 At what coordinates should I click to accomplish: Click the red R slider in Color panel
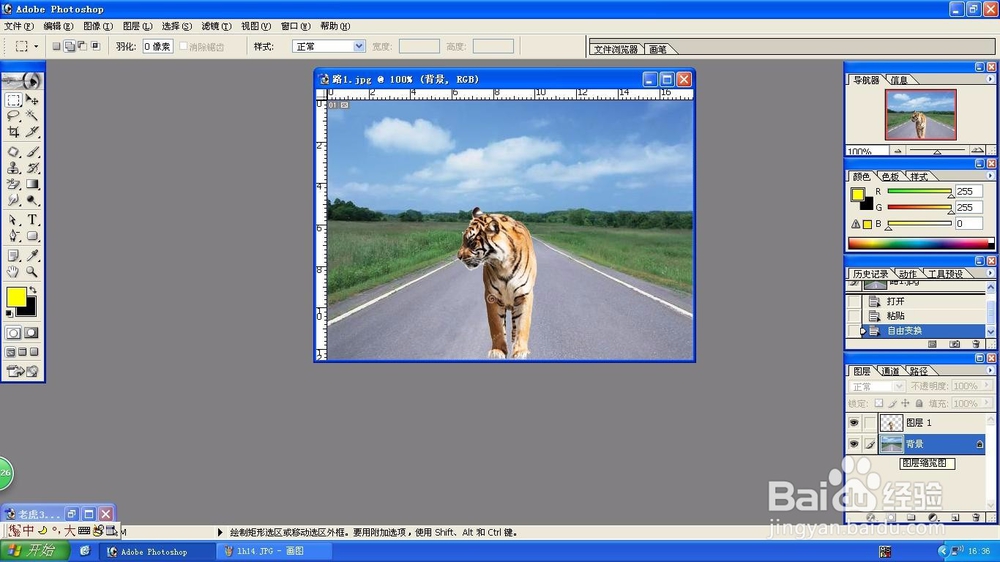click(919, 191)
